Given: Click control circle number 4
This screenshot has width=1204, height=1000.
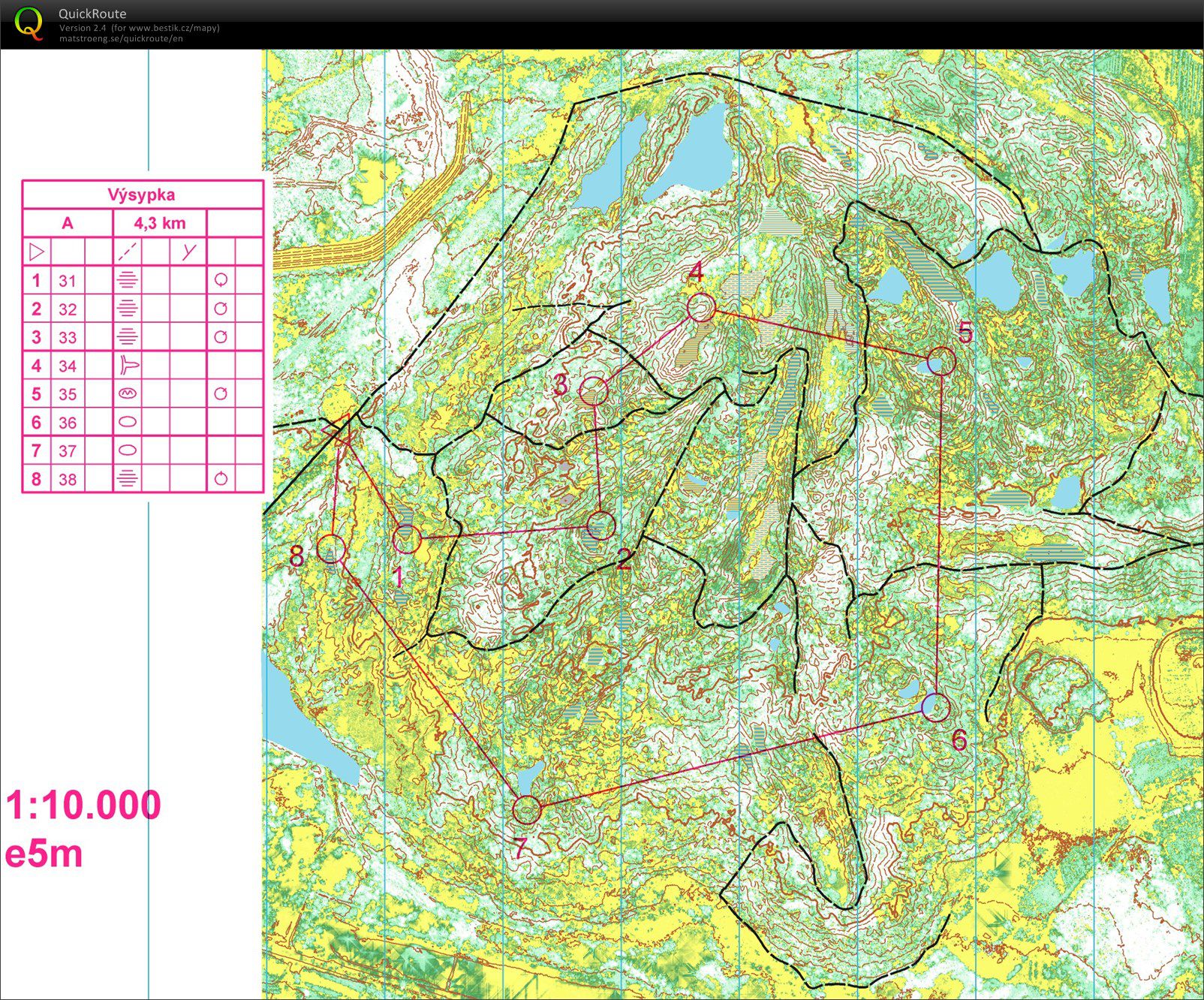Looking at the screenshot, I should click(x=701, y=308).
